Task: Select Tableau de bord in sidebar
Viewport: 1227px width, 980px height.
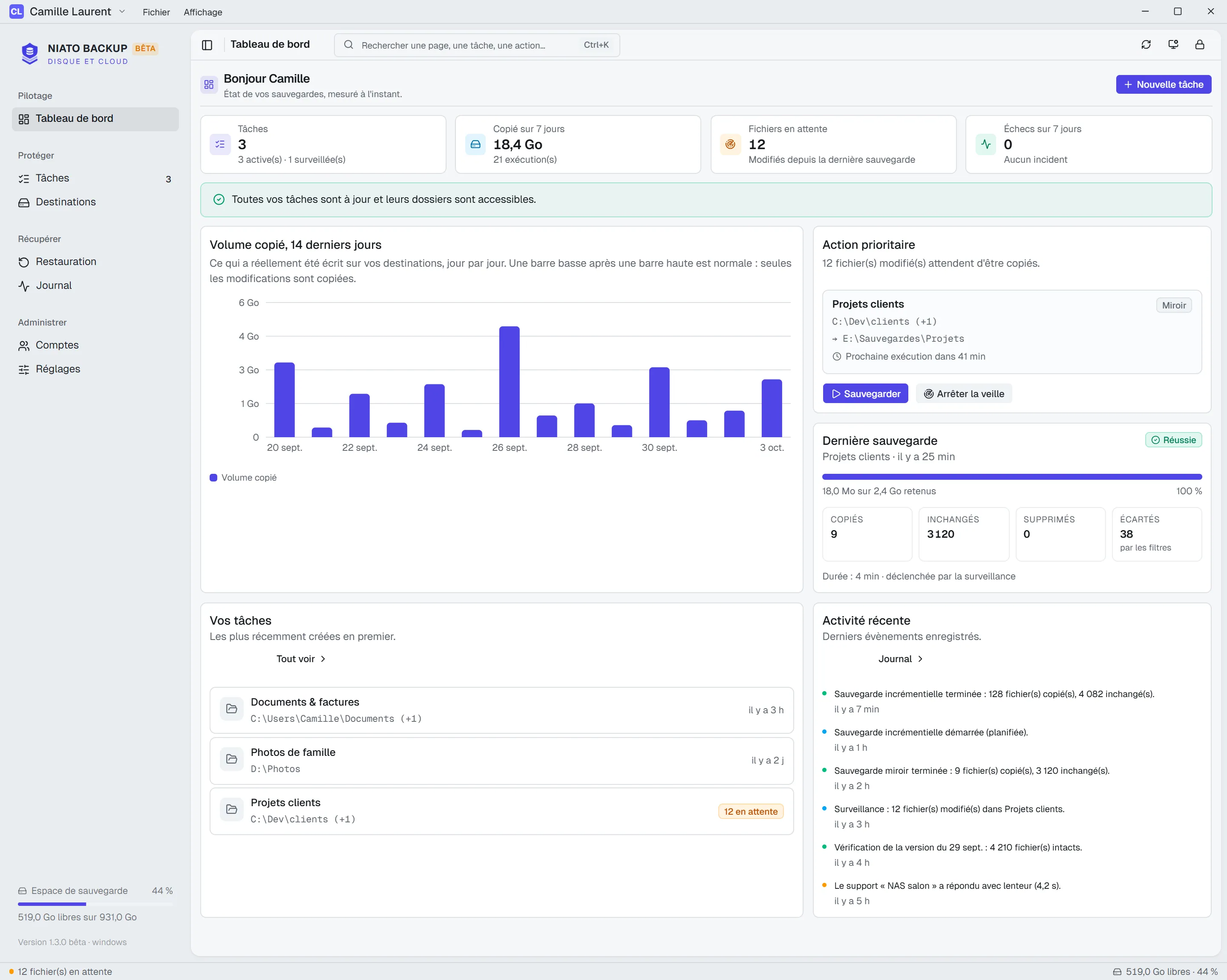Action: point(95,119)
